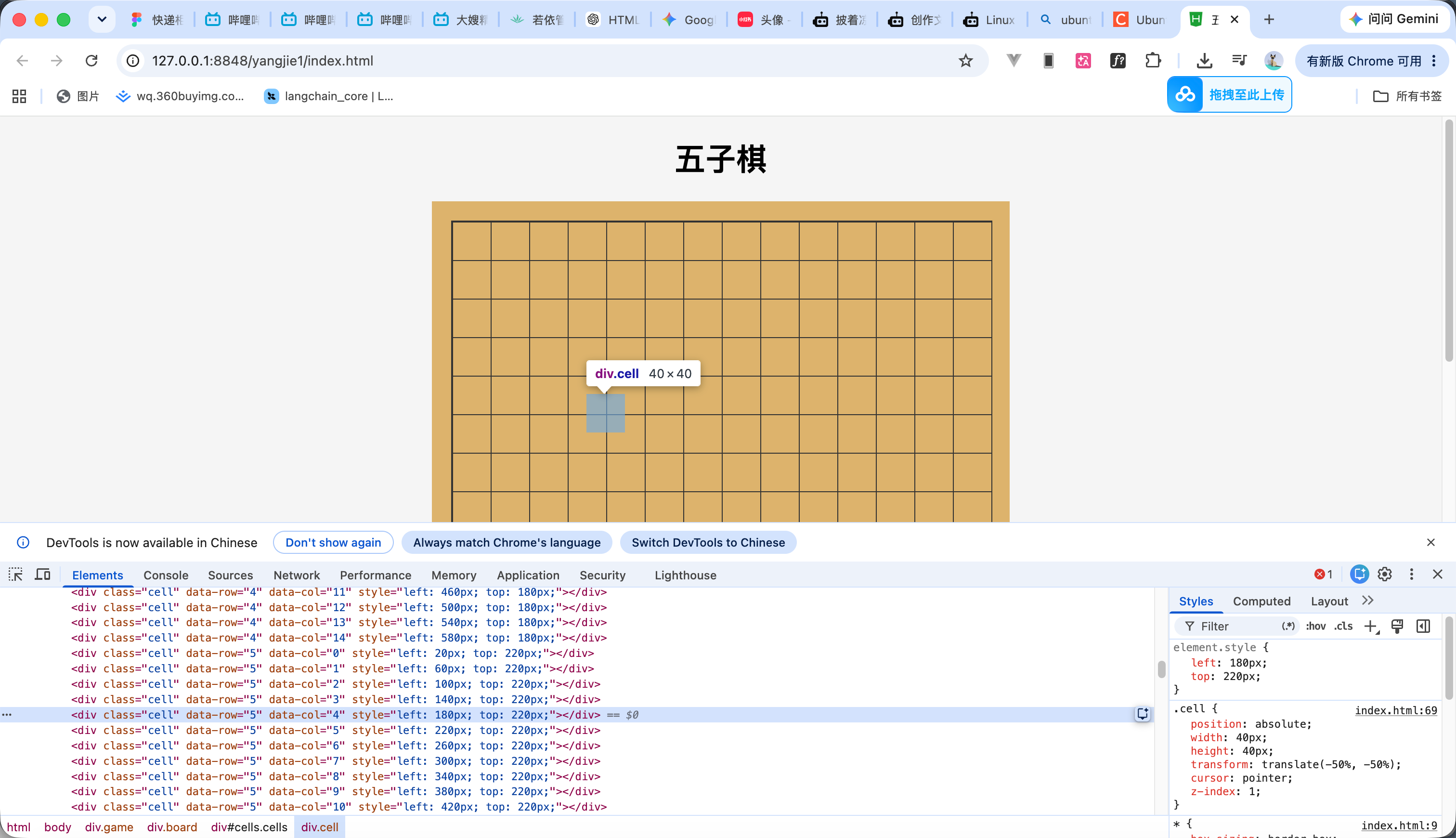Viewport: 1456px width, 838px height.
Task: Add a new style rule with plus icon
Action: [1371, 626]
